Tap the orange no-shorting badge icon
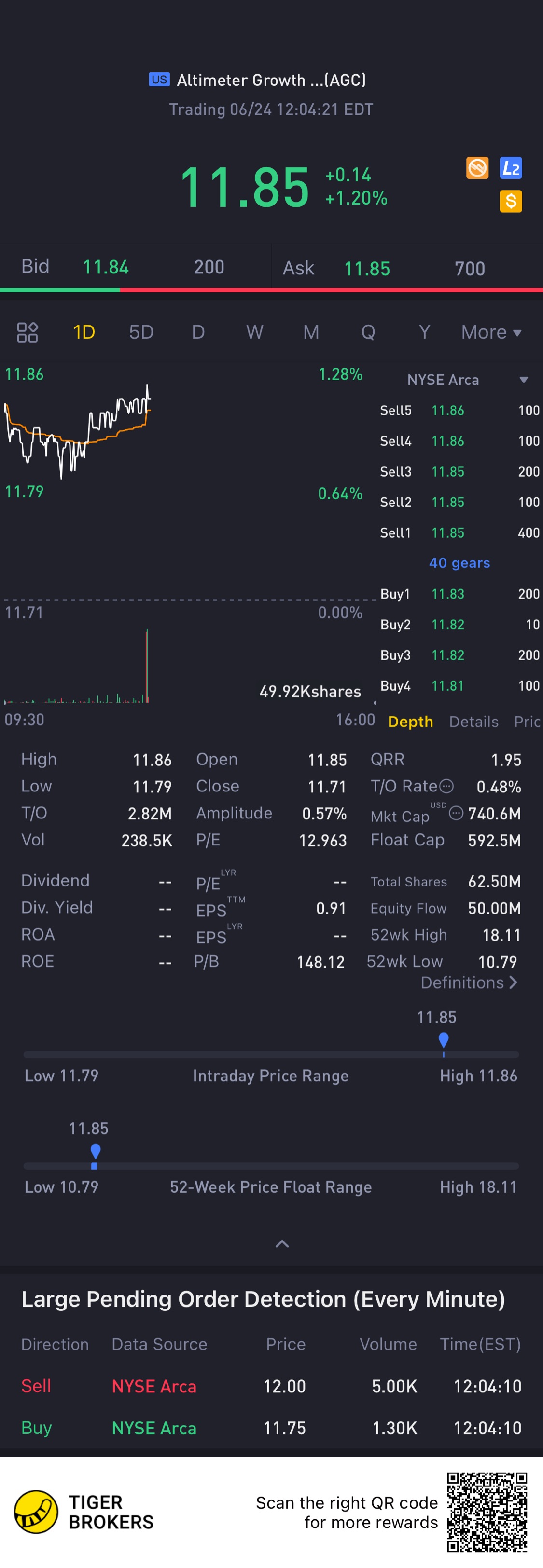Screen dimensions: 543x1568 tap(477, 168)
